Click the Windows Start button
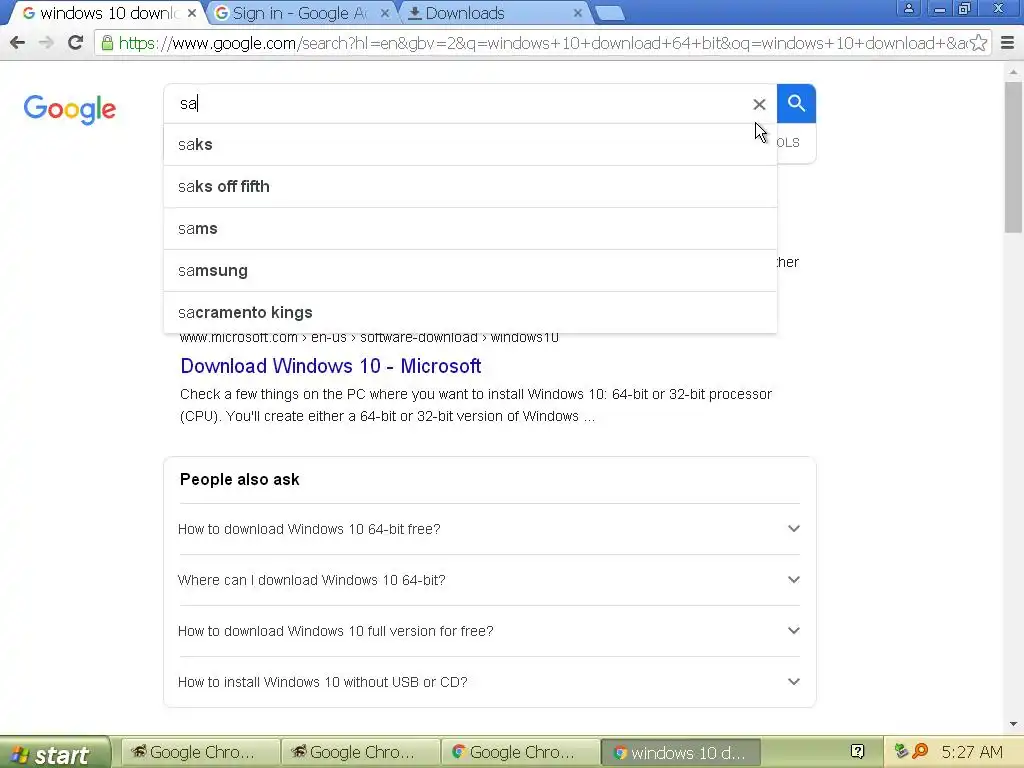1024x768 pixels. 55,754
